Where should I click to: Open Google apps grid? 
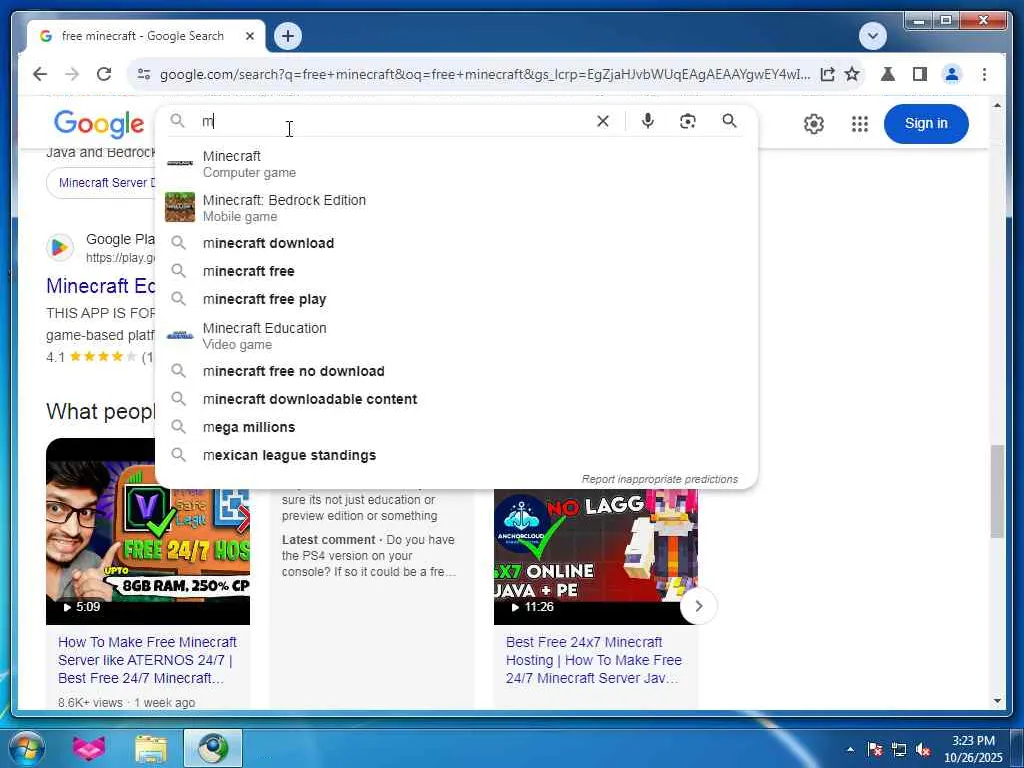[x=859, y=123]
